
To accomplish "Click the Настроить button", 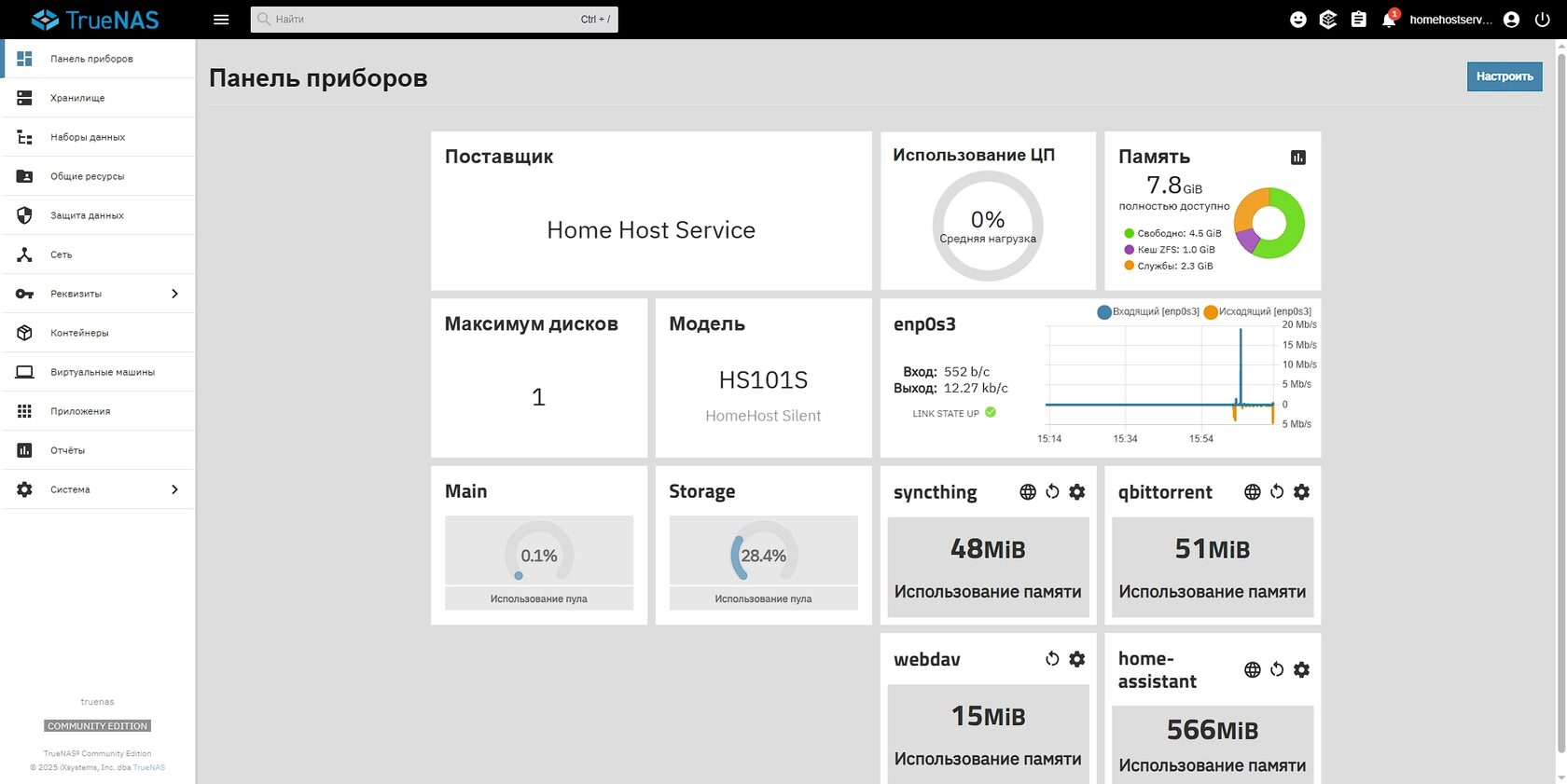I will pyautogui.click(x=1505, y=76).
